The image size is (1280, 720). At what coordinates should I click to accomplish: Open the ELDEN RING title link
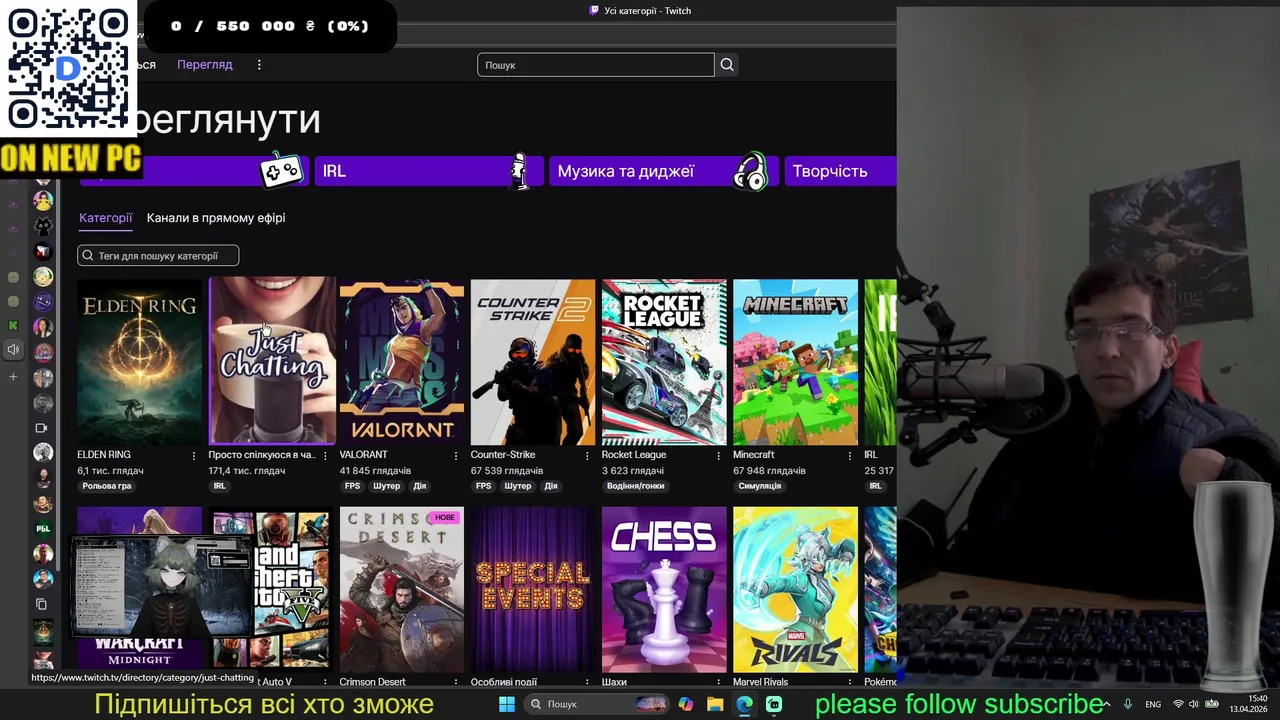(104, 455)
